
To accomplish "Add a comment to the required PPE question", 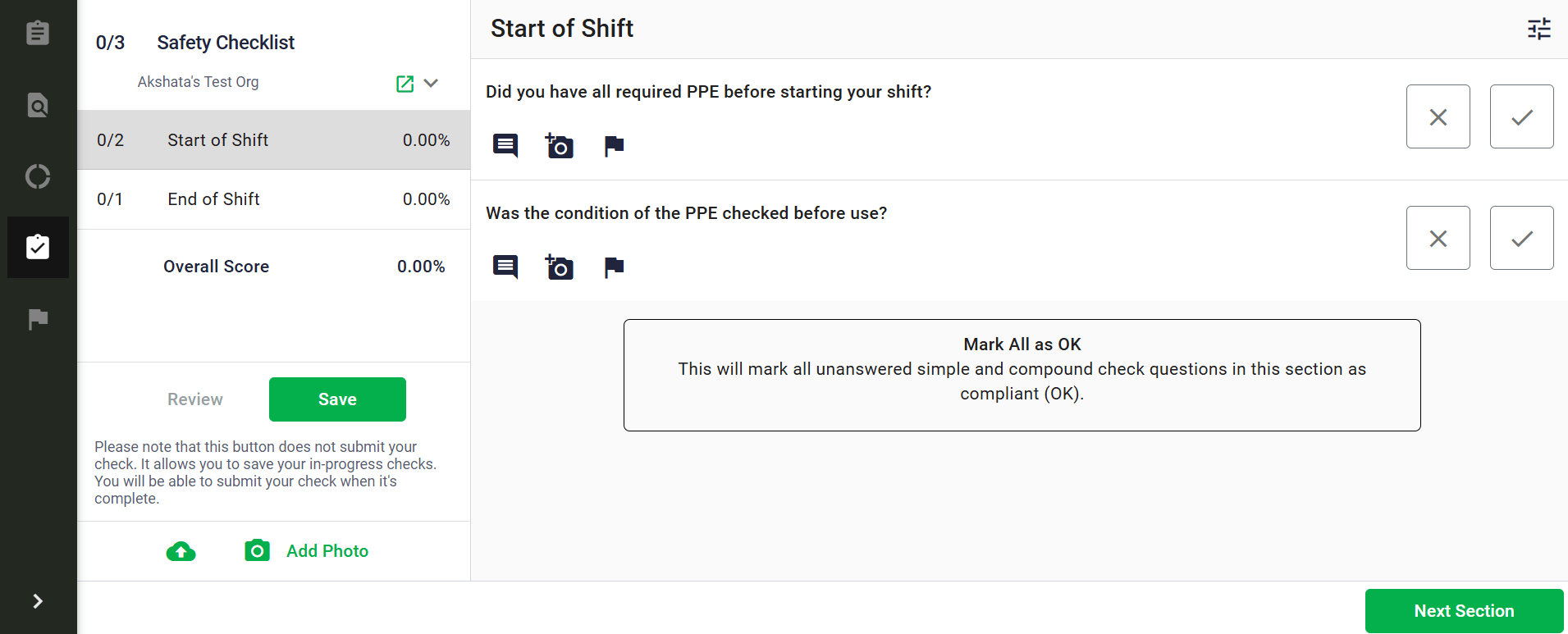I will tap(505, 146).
